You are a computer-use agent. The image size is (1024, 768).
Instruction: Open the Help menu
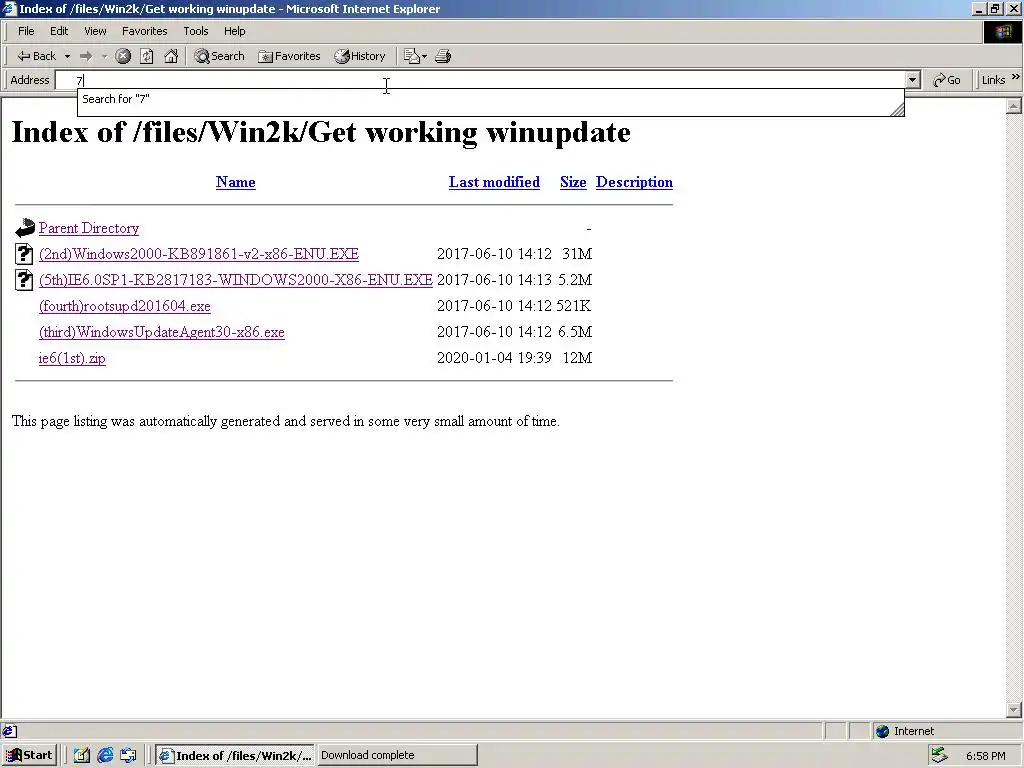point(234,31)
